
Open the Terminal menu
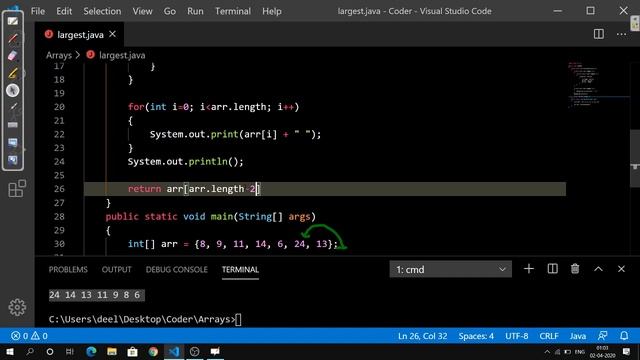coord(233,11)
